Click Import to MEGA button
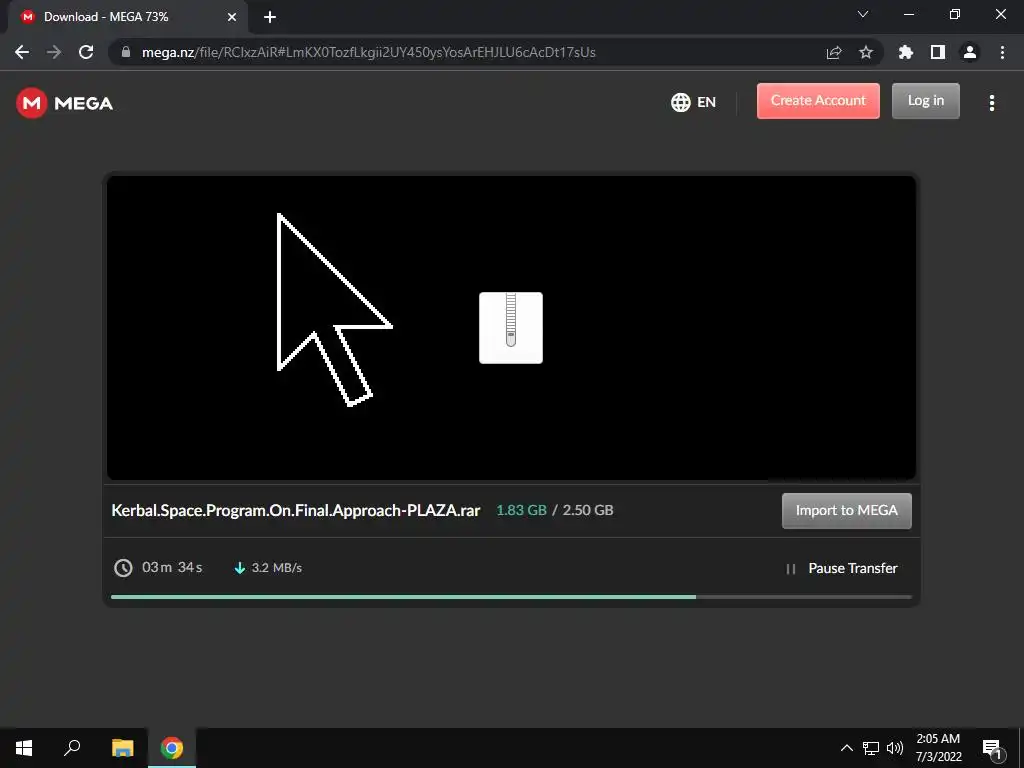The width and height of the screenshot is (1024, 768). 846,511
